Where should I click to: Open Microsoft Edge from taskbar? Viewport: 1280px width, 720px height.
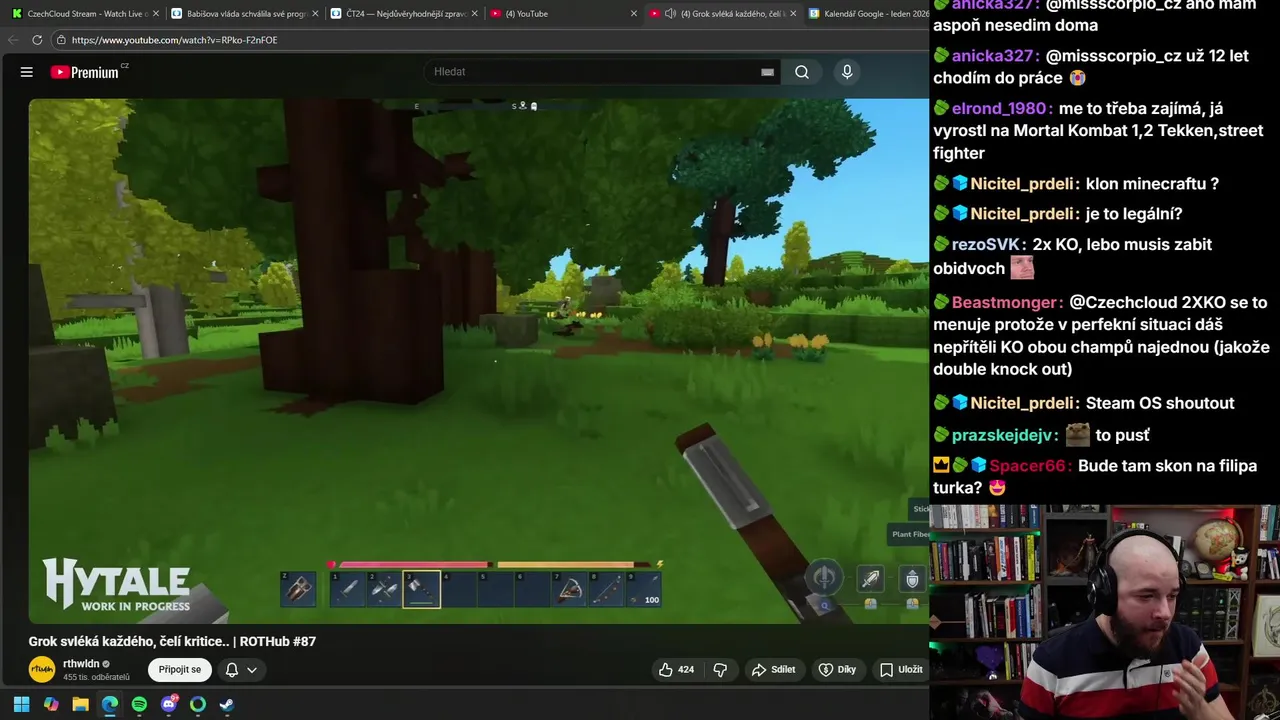pyautogui.click(x=110, y=704)
